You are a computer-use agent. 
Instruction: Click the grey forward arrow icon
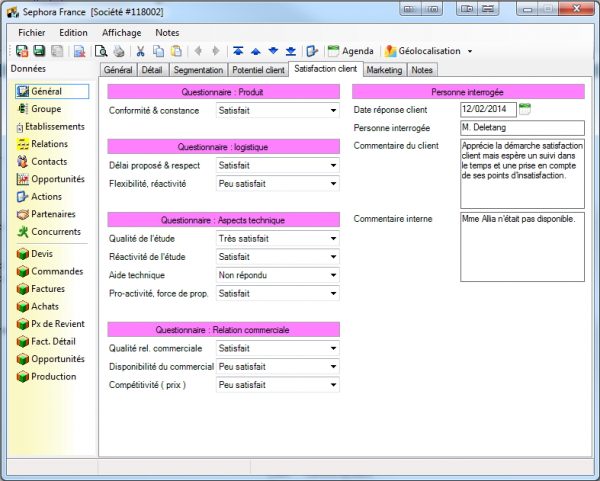[216, 51]
